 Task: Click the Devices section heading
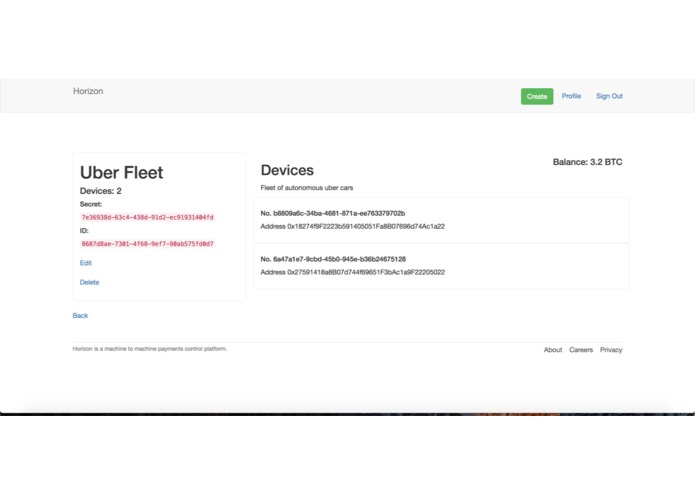(x=287, y=170)
